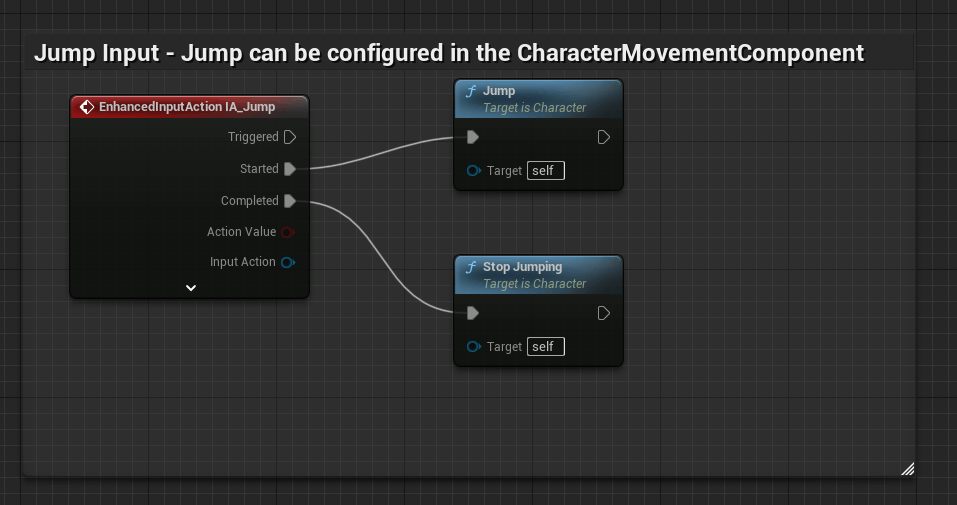This screenshot has width=957, height=505.
Task: Click the Stop Jumping input execution pin
Action: [472, 313]
